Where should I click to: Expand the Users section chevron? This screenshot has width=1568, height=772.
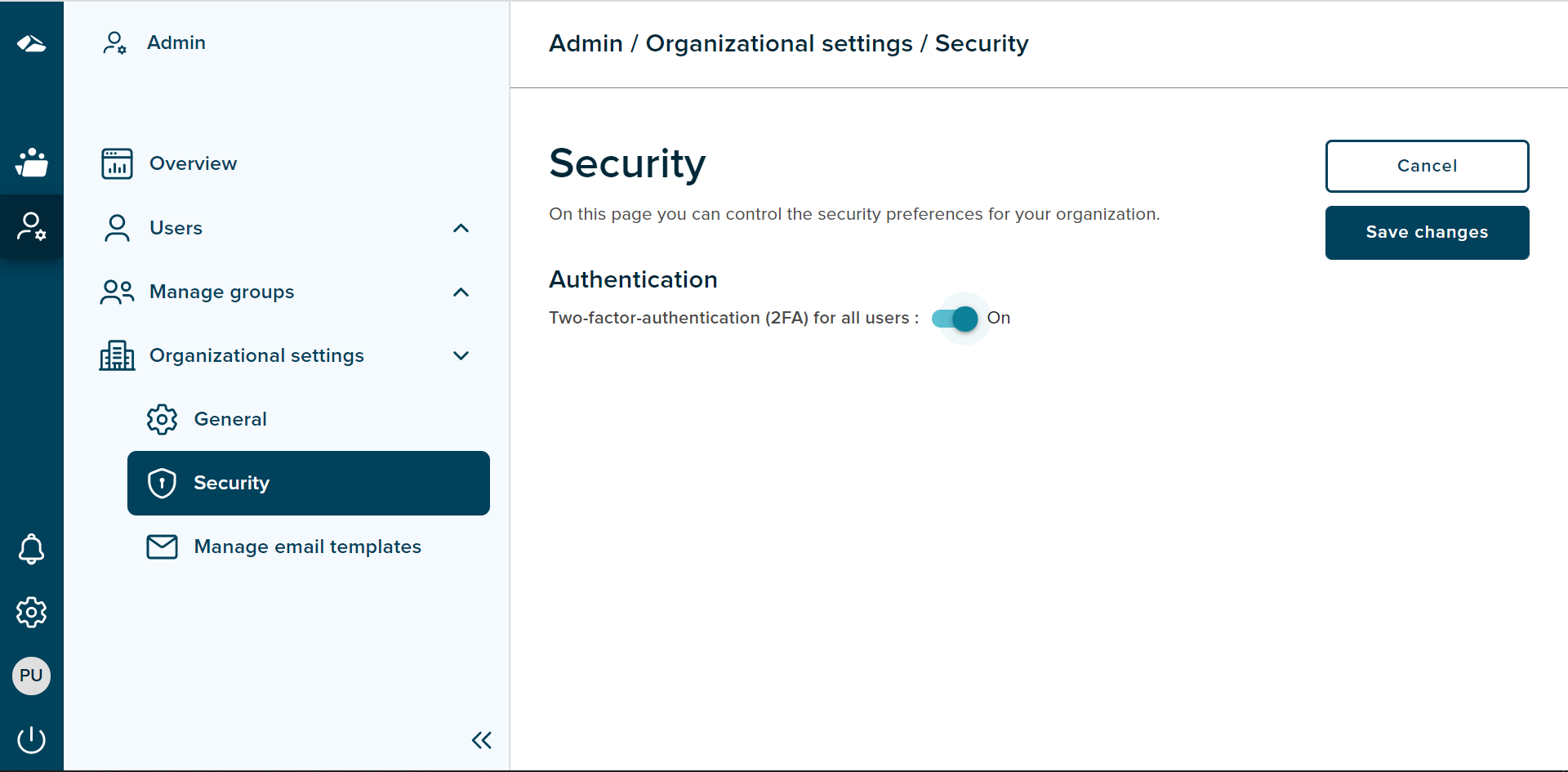(x=461, y=228)
